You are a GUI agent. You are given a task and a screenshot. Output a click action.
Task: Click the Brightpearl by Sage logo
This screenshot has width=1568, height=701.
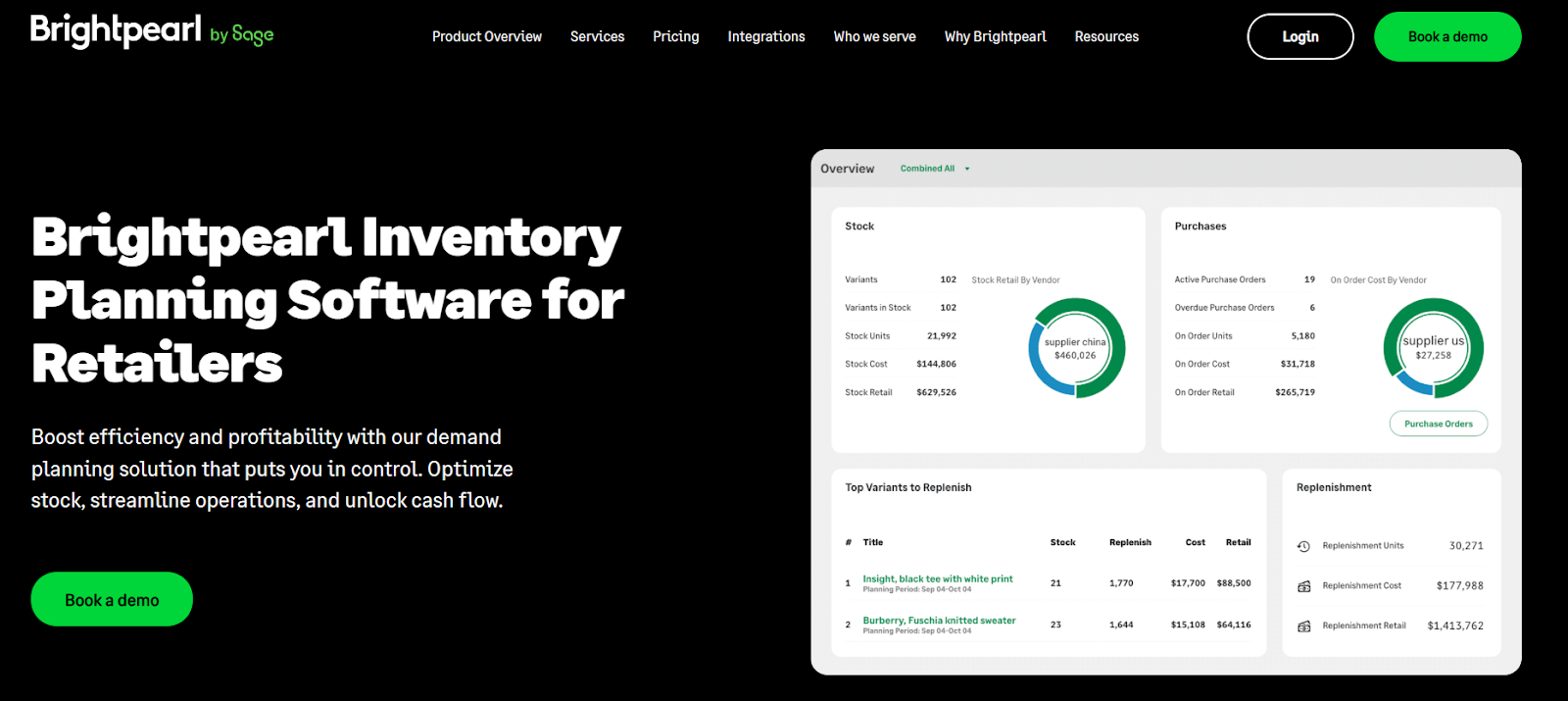click(152, 31)
